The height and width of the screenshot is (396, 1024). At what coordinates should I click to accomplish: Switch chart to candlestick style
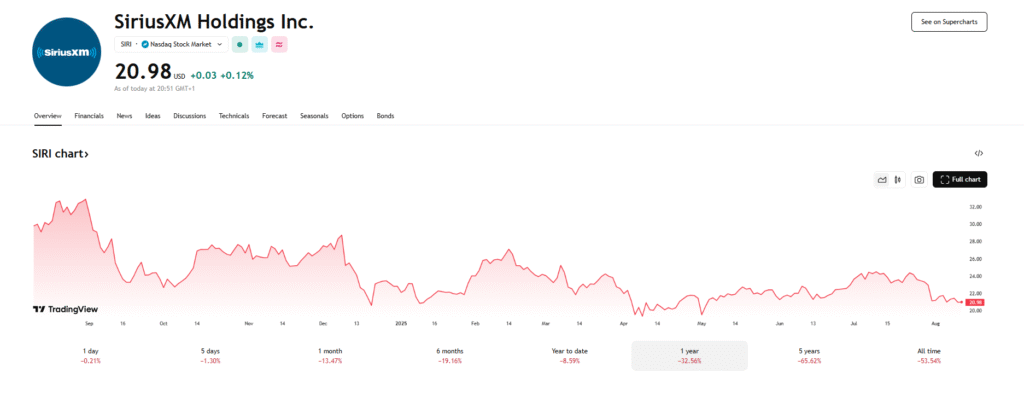898,180
